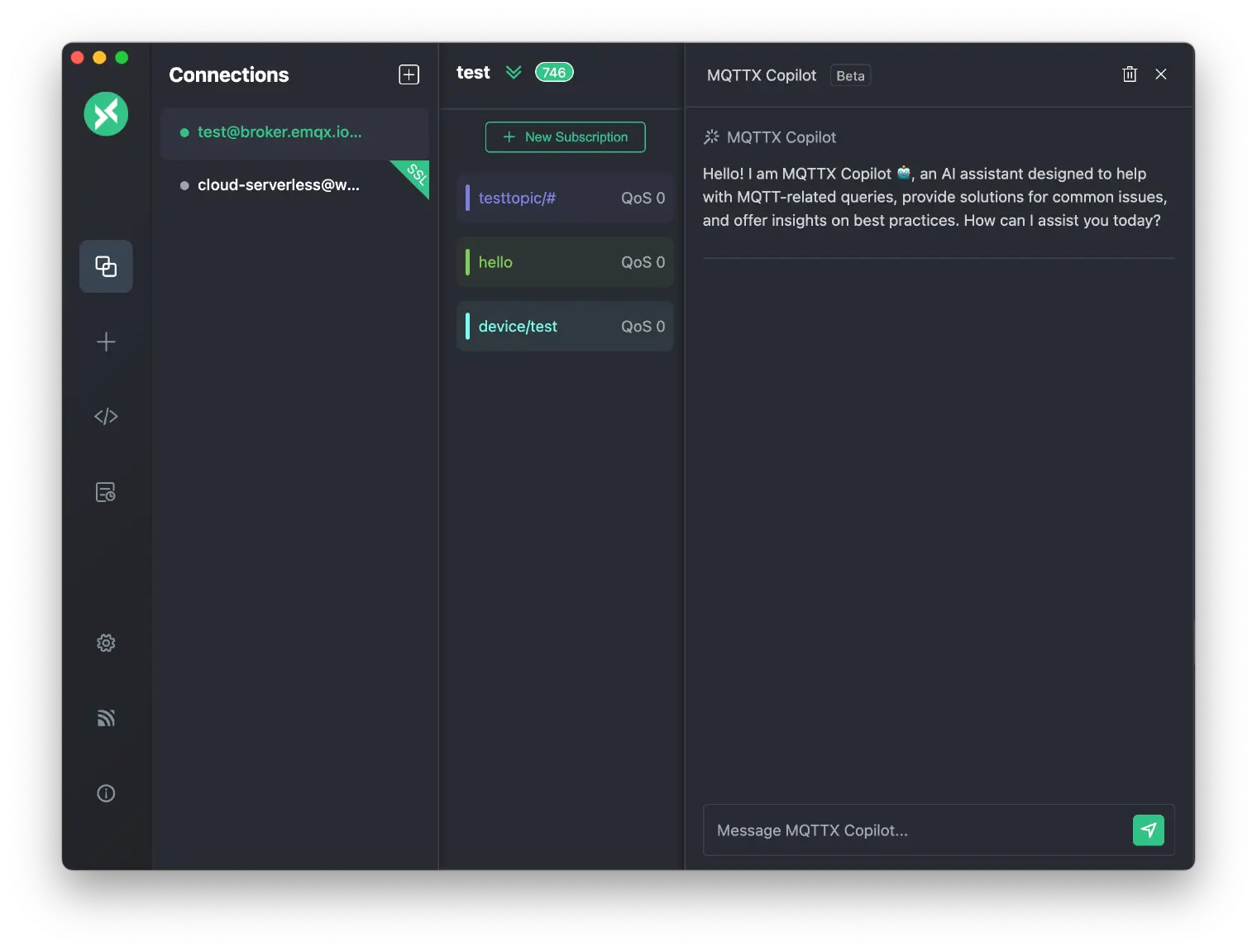Click QoS 0 on device/test row
Screen dimensions: 1257x952
643,327
